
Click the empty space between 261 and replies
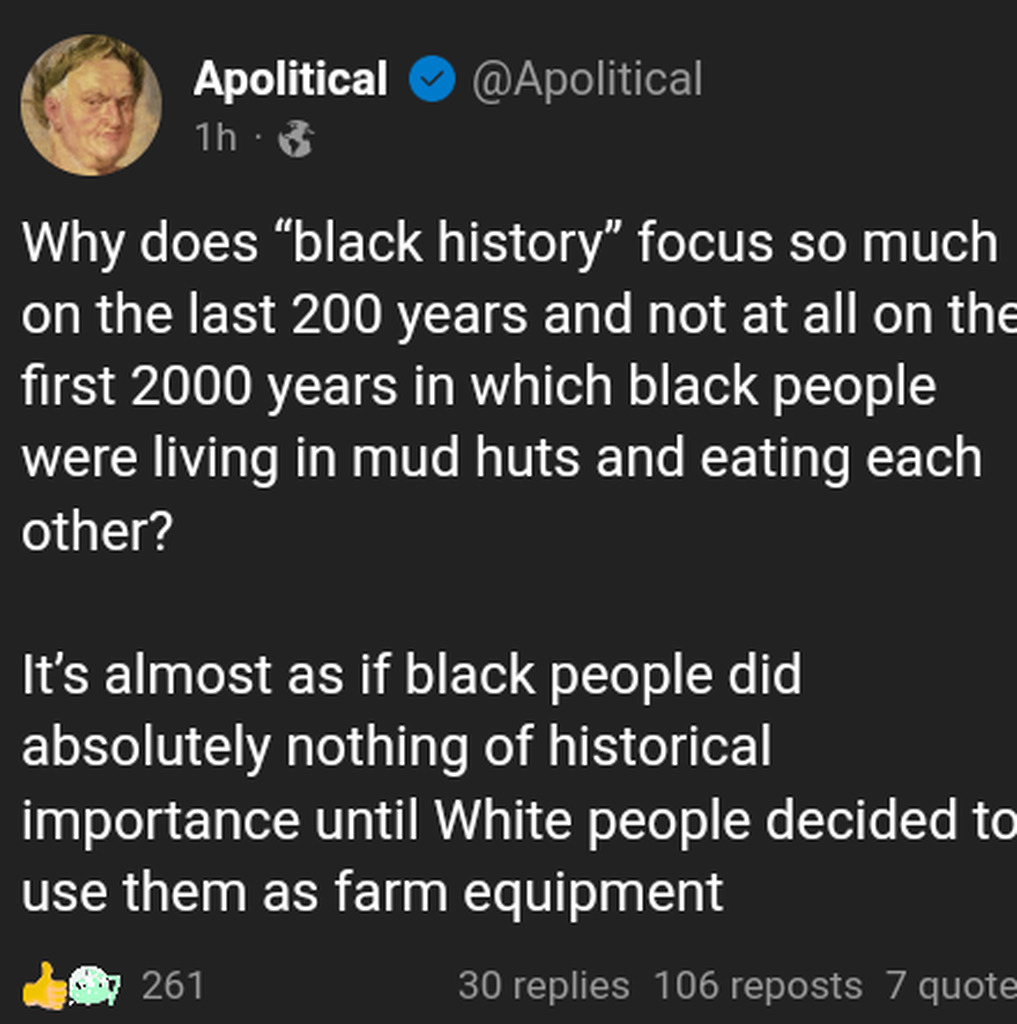click(x=330, y=986)
